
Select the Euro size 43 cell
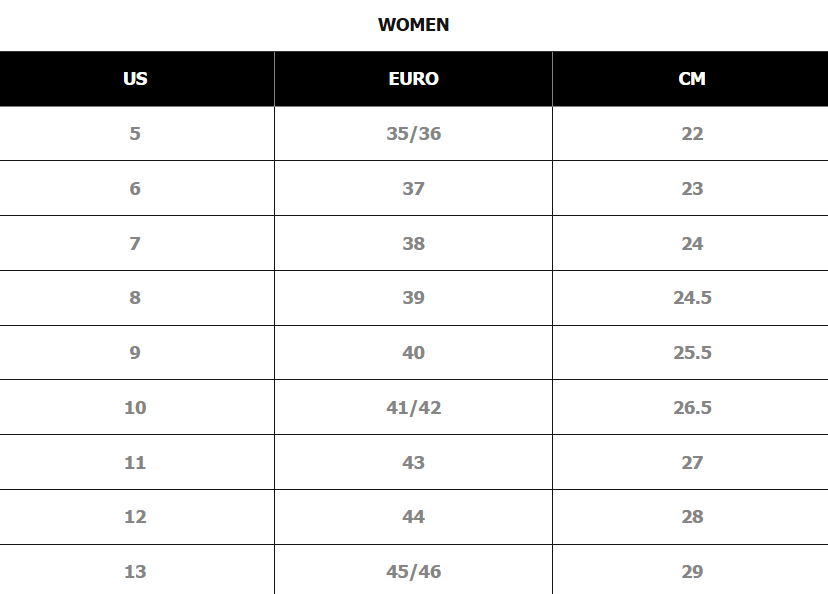[x=413, y=462]
